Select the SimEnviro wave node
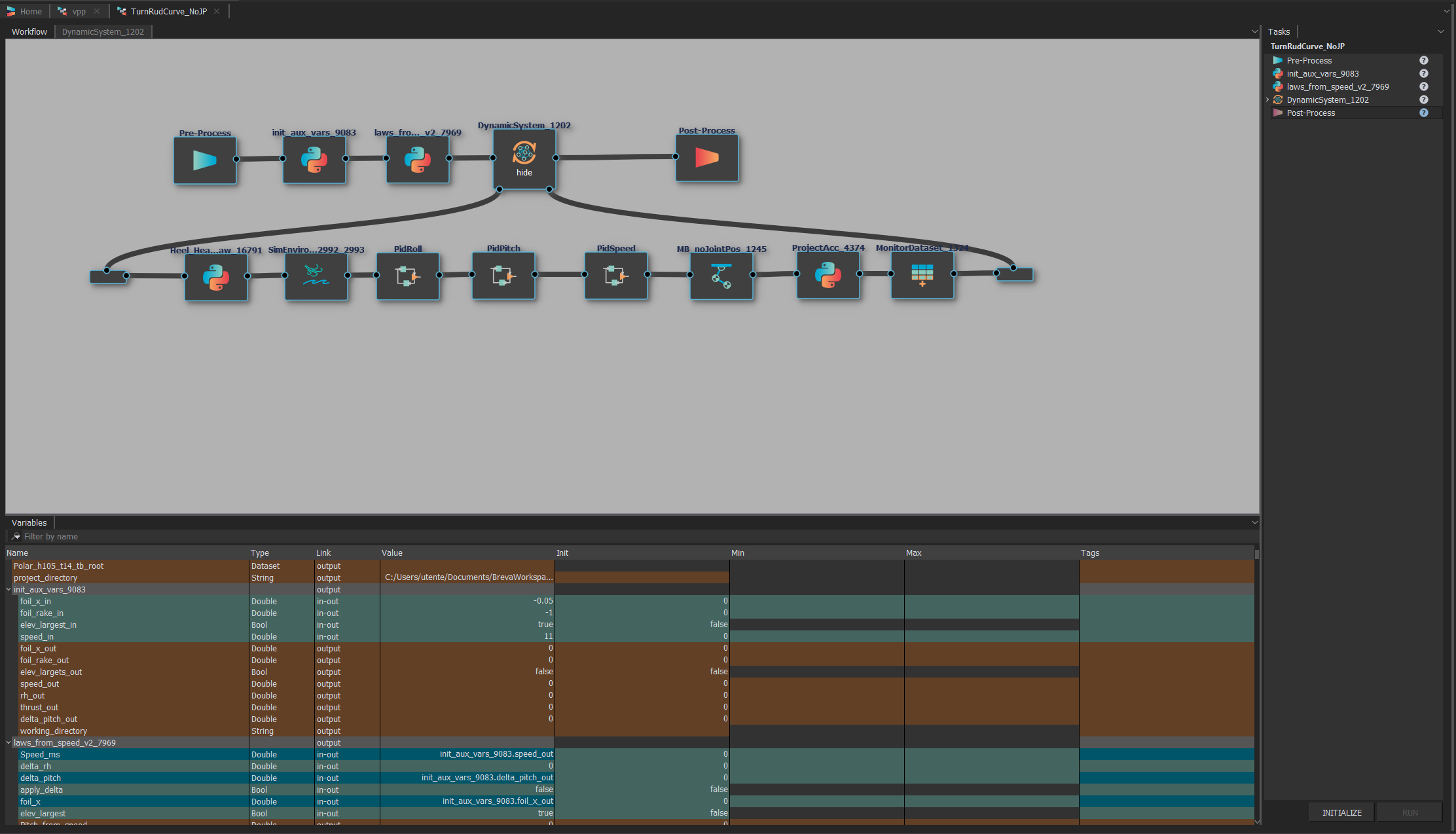 tap(316, 276)
